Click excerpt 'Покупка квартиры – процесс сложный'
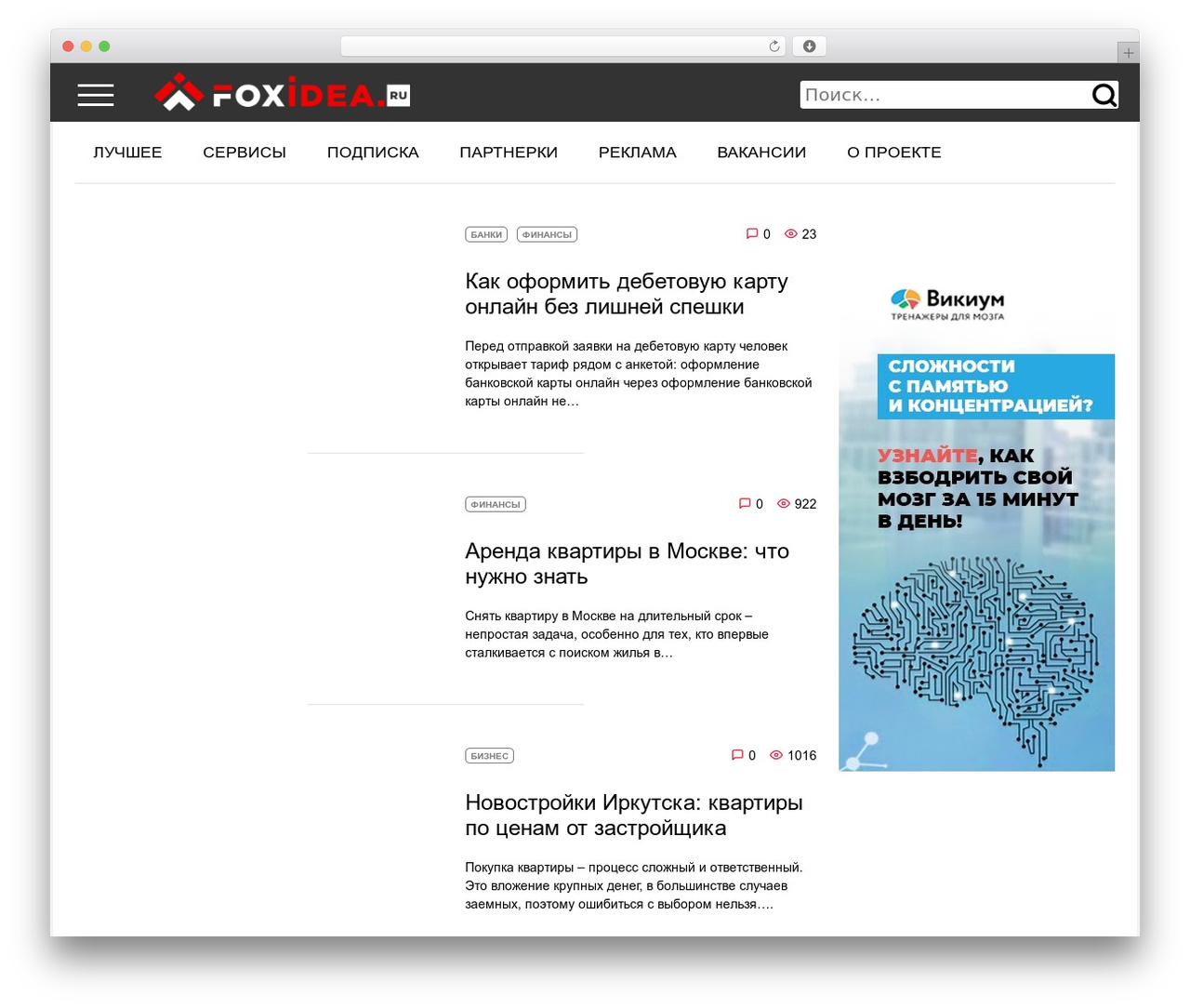The image size is (1190, 1008). [x=633, y=886]
